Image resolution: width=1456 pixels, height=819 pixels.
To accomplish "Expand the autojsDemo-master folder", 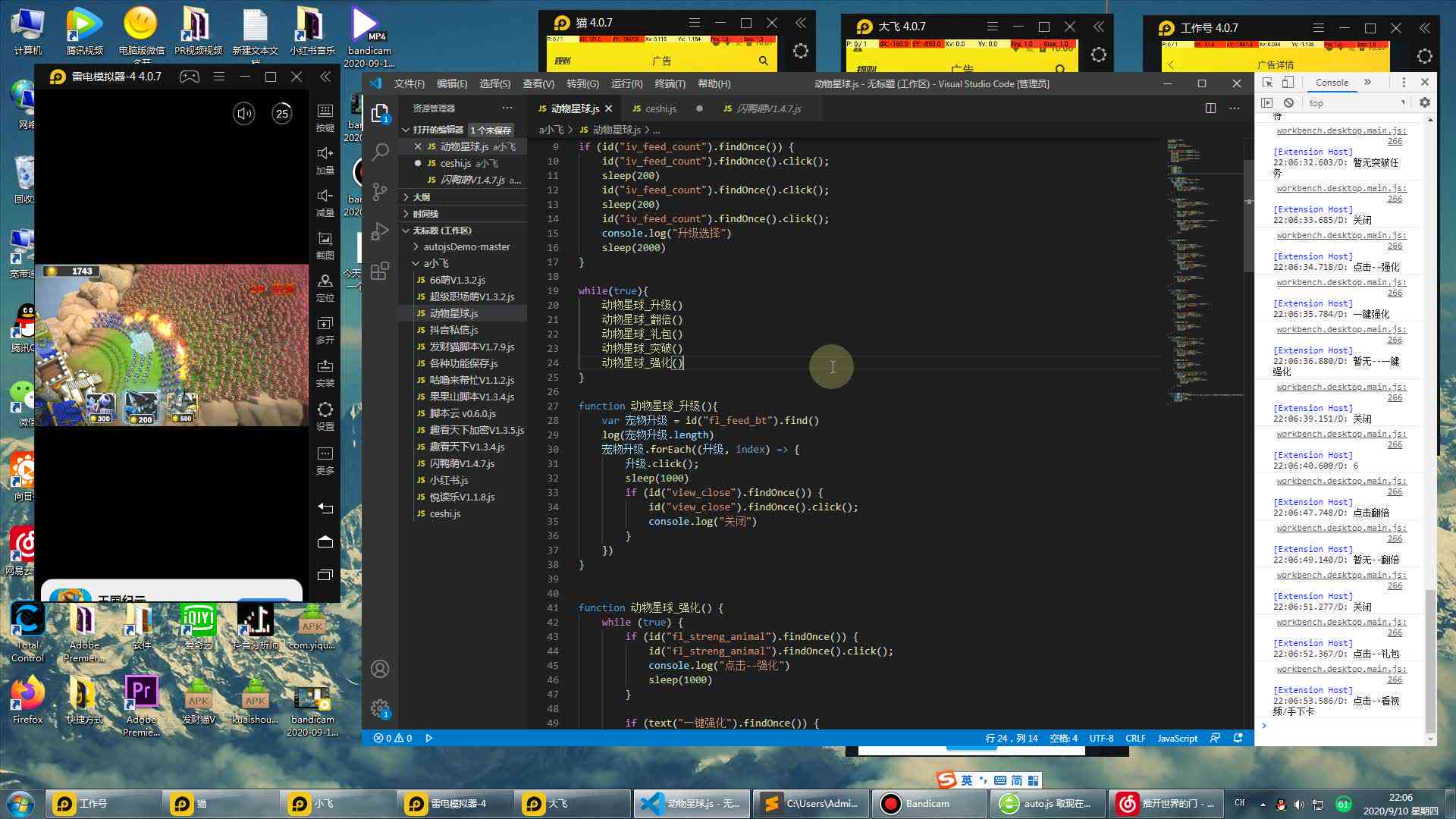I will [466, 246].
